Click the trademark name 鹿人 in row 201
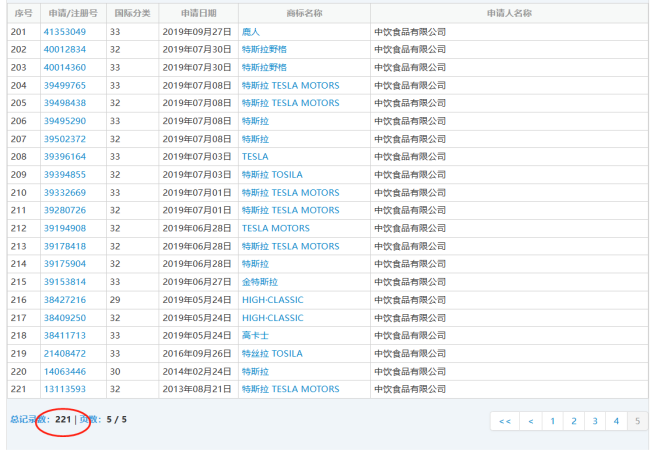 [251, 32]
